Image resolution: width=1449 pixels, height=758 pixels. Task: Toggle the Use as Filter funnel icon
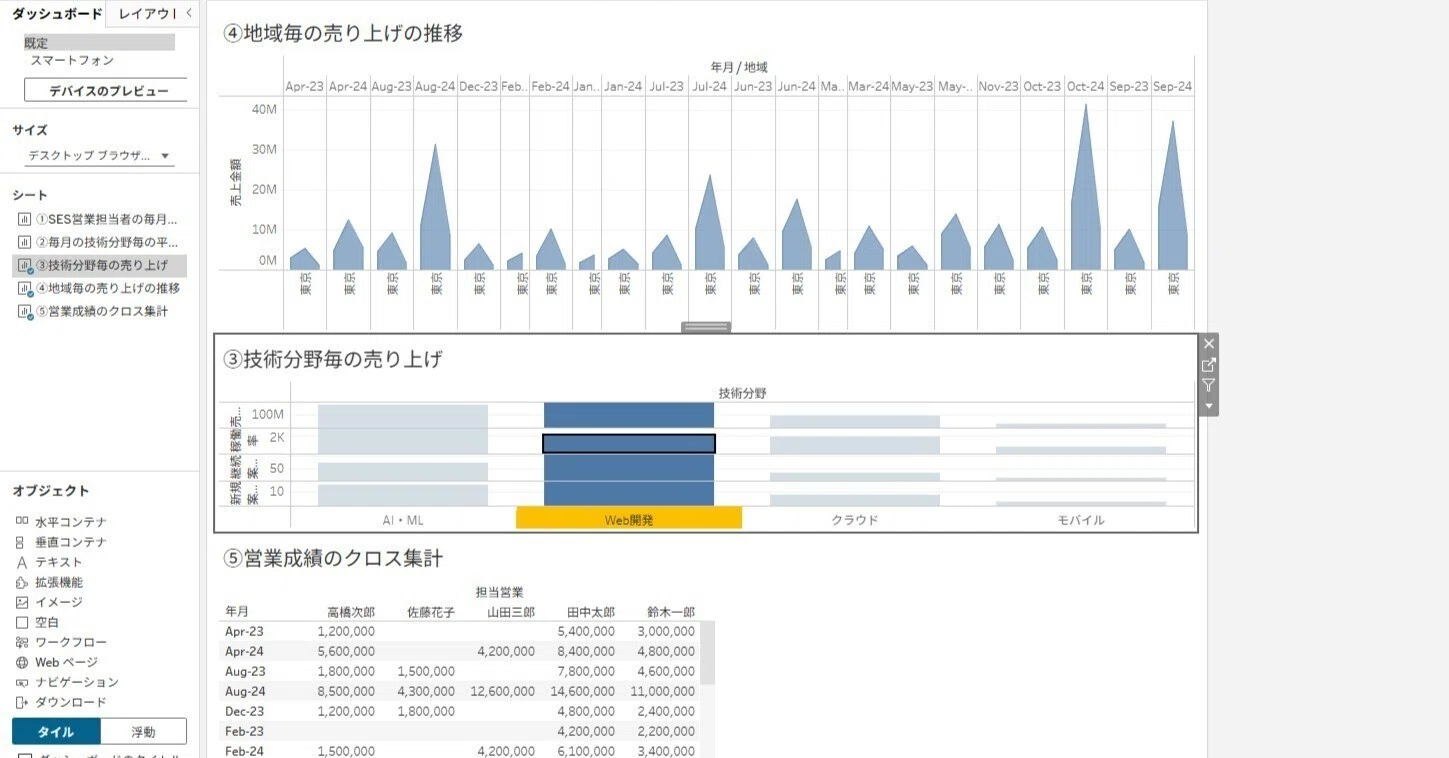[1209, 386]
